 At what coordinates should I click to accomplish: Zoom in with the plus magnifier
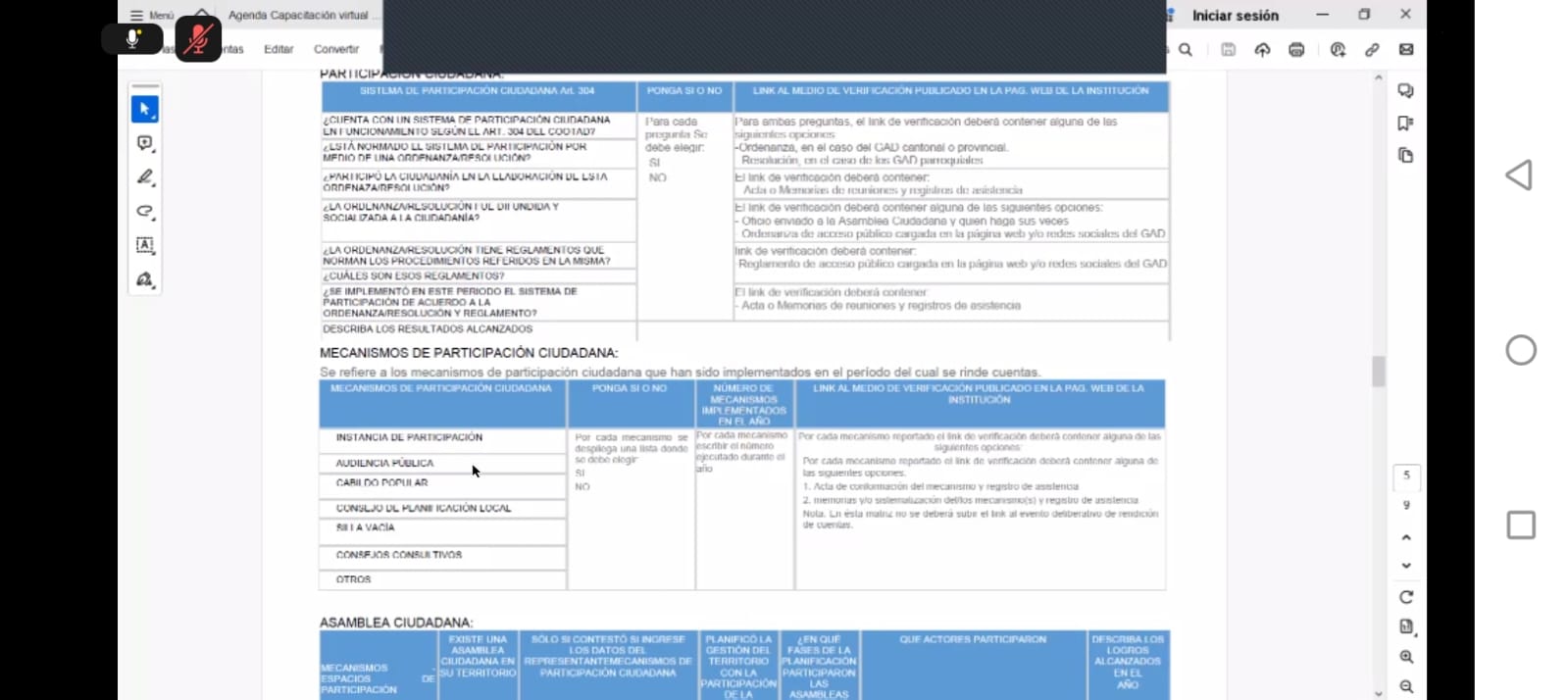(x=1406, y=657)
